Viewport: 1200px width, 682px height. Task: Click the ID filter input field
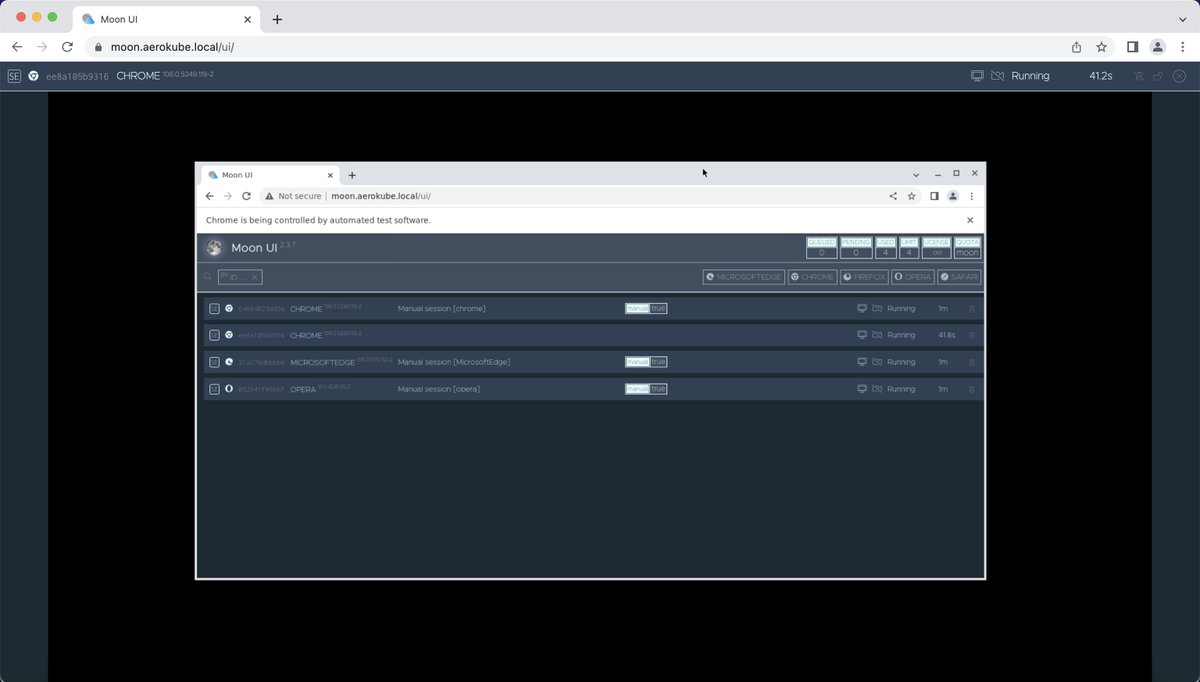[240, 277]
